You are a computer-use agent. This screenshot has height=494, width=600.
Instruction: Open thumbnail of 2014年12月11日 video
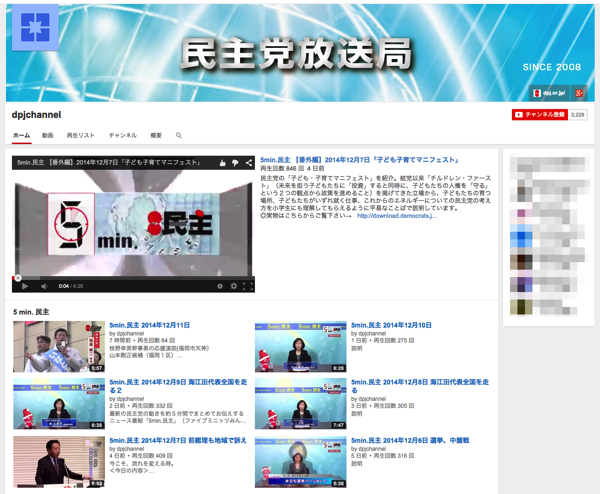tap(59, 347)
